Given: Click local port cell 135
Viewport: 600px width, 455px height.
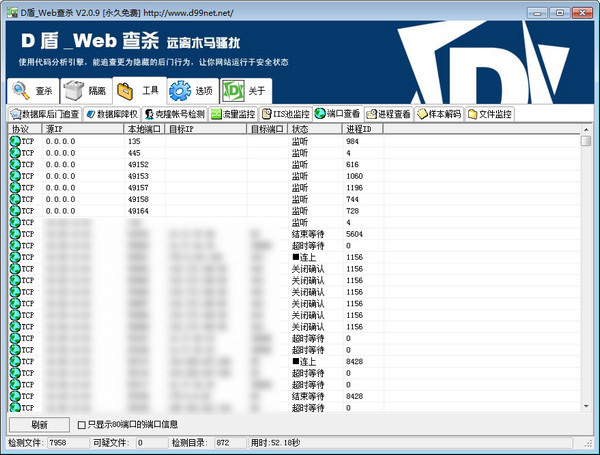Looking at the screenshot, I should click(x=134, y=141).
